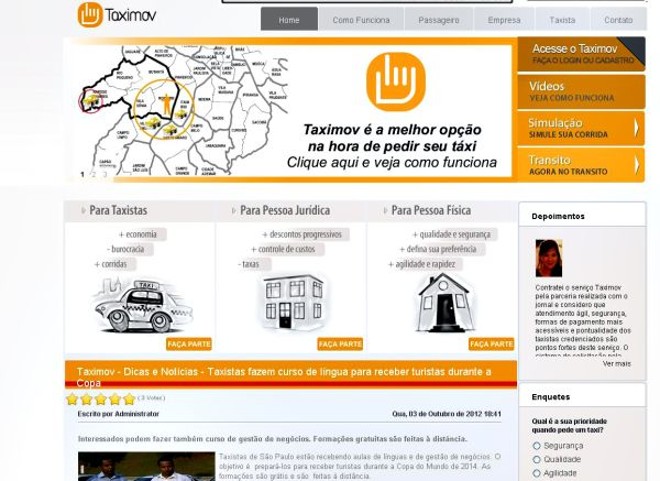The image size is (660, 481).
Task: Select the Qualidade poll option
Action: tap(537, 459)
